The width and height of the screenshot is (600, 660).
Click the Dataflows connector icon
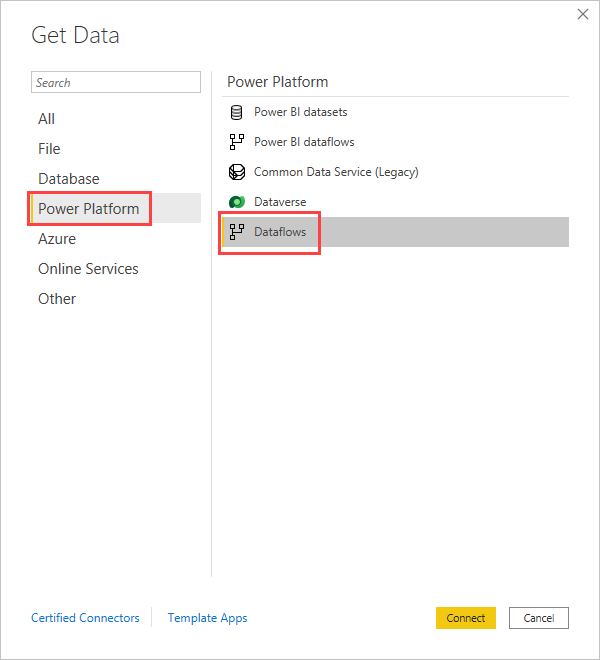click(237, 232)
